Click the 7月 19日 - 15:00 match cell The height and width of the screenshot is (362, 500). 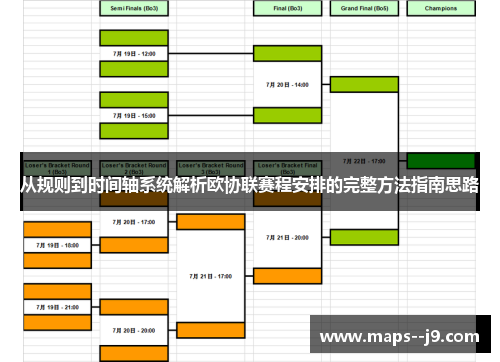tap(134, 116)
